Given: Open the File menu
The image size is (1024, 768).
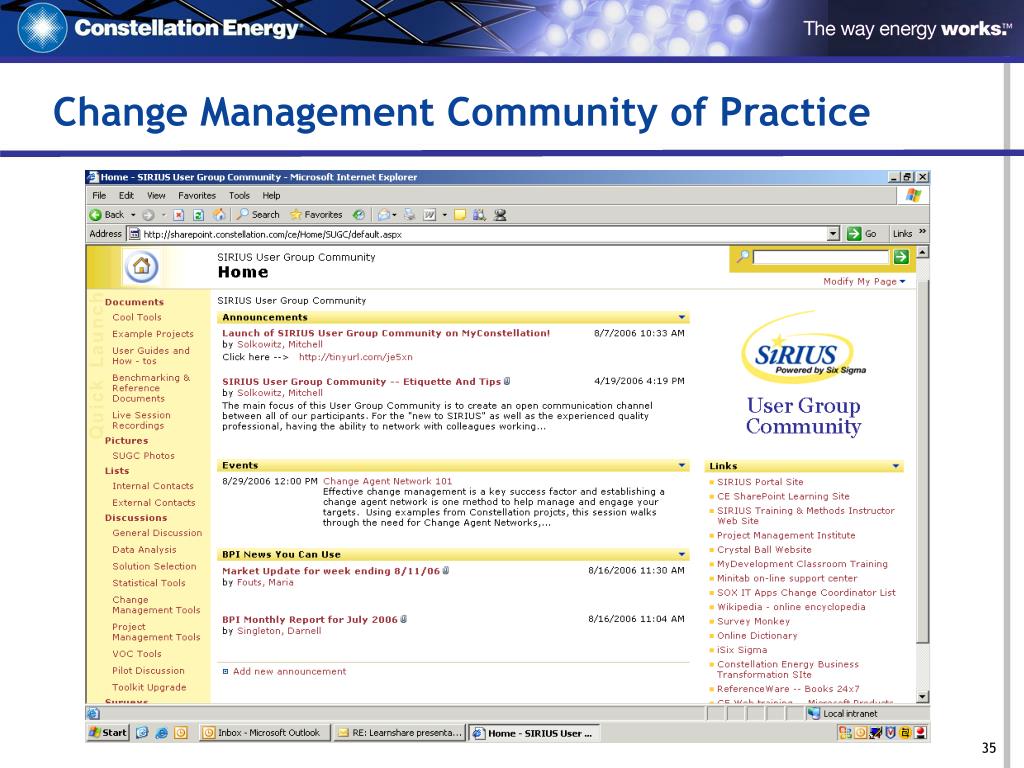Looking at the screenshot, I should pyautogui.click(x=99, y=195).
